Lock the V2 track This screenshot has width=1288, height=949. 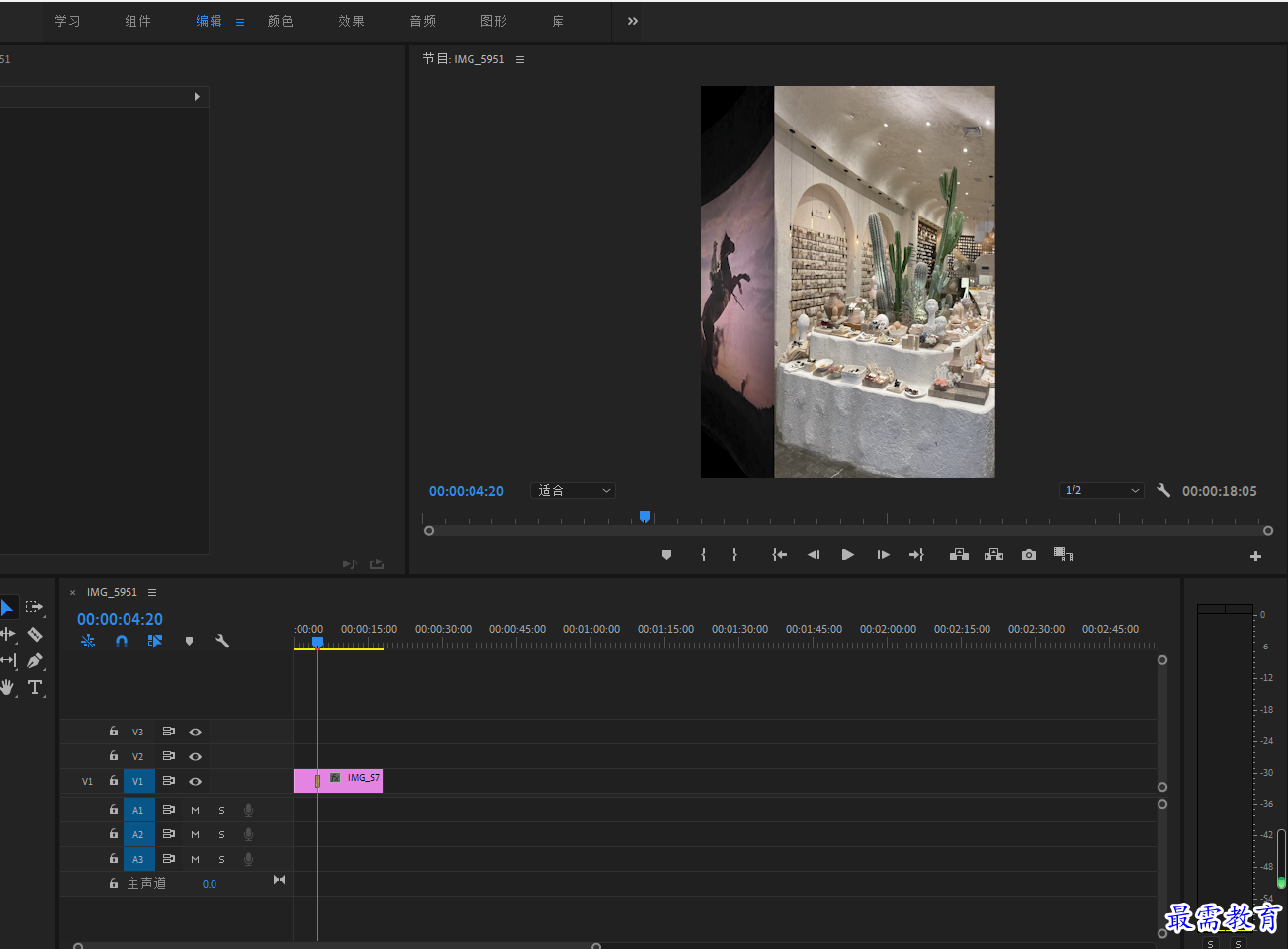click(114, 756)
